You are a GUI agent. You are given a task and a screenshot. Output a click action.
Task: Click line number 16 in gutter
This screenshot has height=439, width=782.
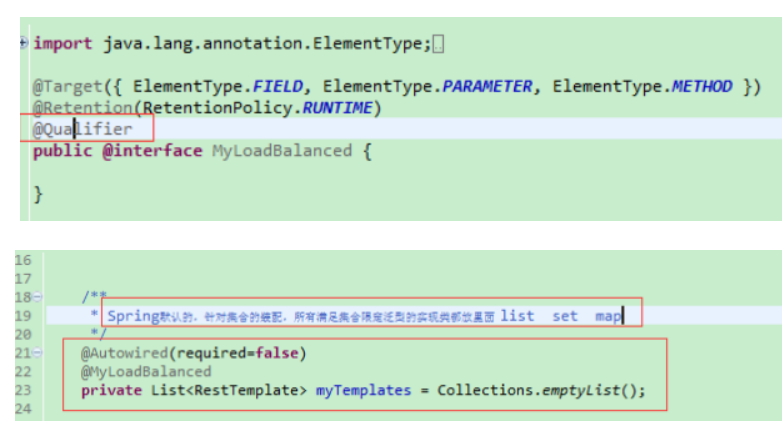tap(23, 261)
